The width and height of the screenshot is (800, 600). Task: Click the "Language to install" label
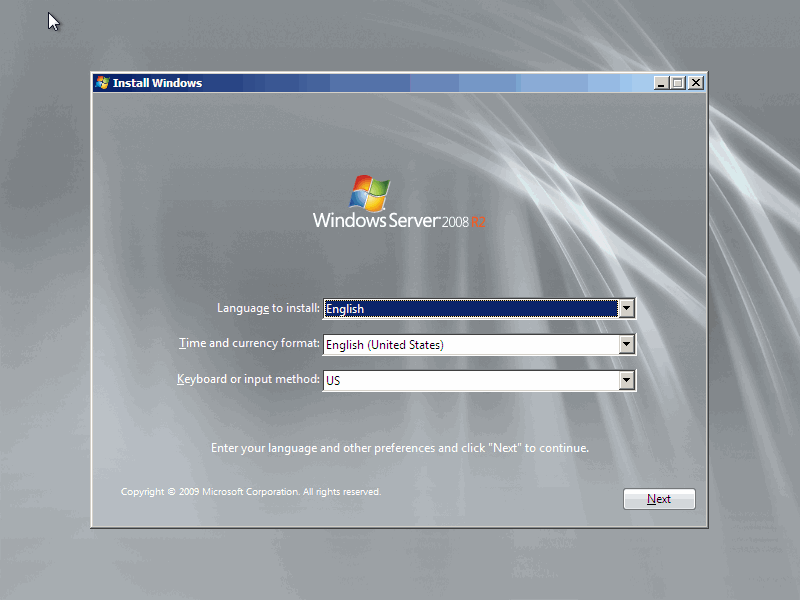(268, 308)
